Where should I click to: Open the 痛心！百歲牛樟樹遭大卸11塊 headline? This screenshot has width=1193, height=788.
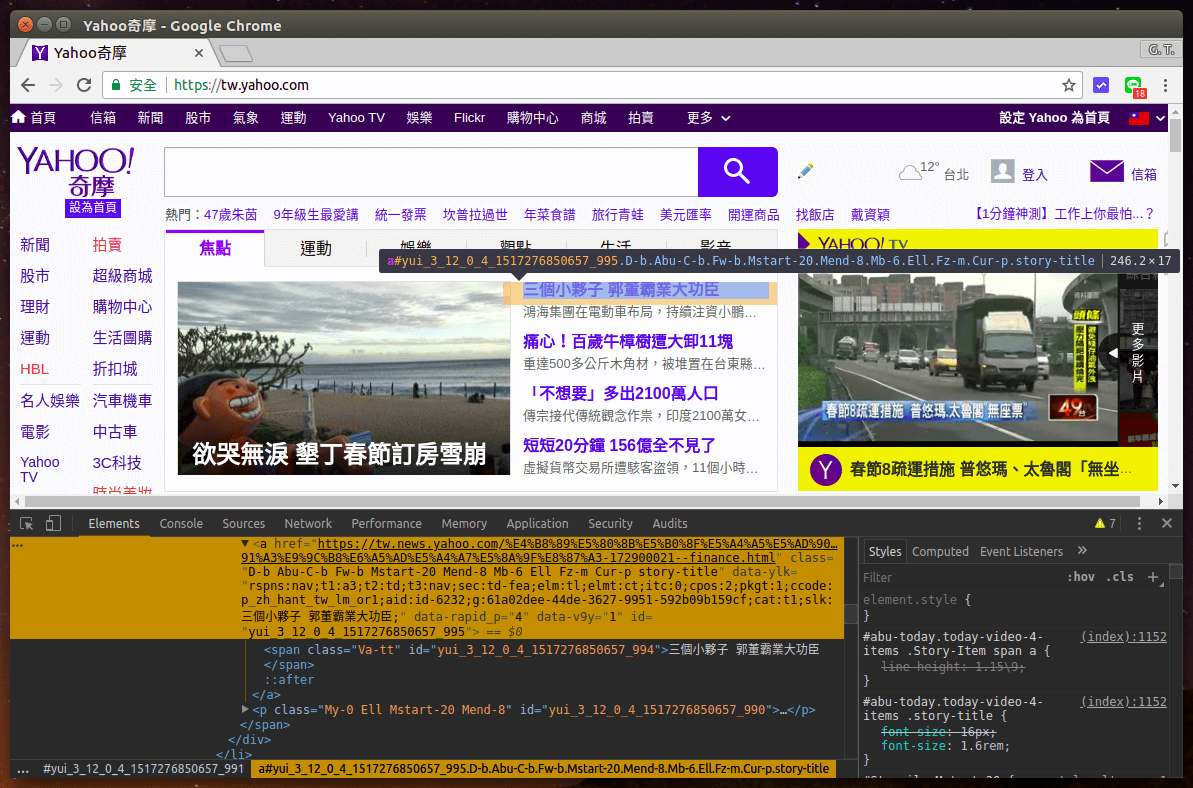coord(627,341)
